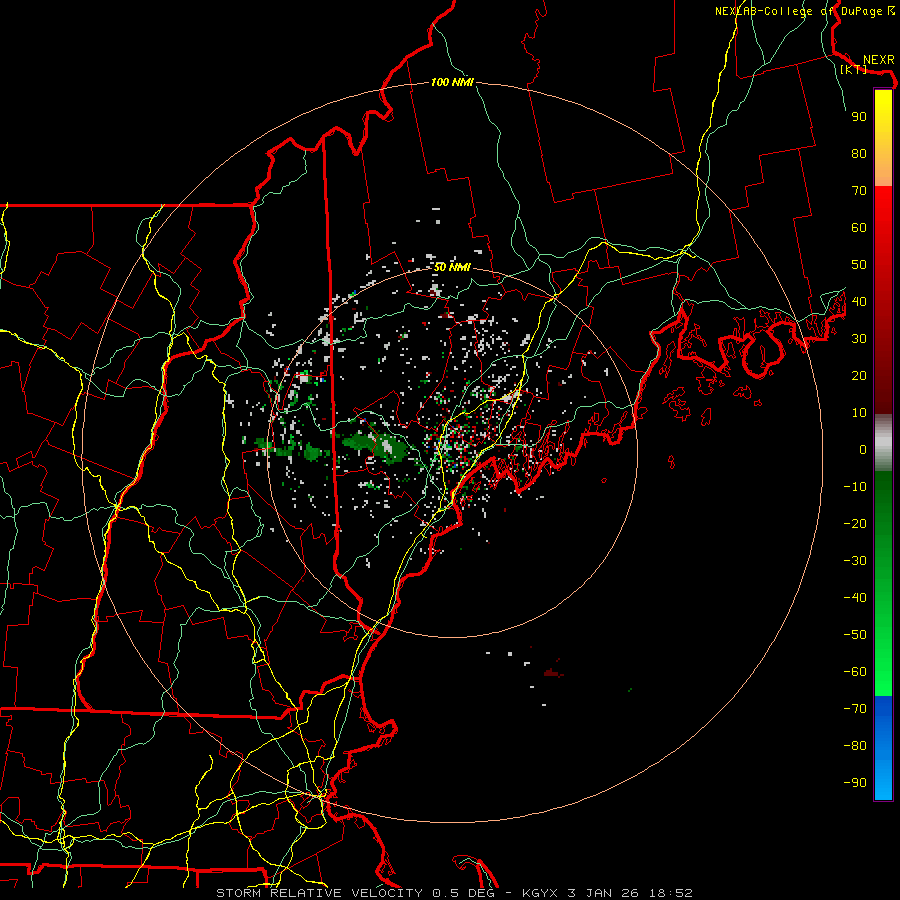Click the -20 knot scale label
Image resolution: width=900 pixels, height=900 pixels.
855,523
